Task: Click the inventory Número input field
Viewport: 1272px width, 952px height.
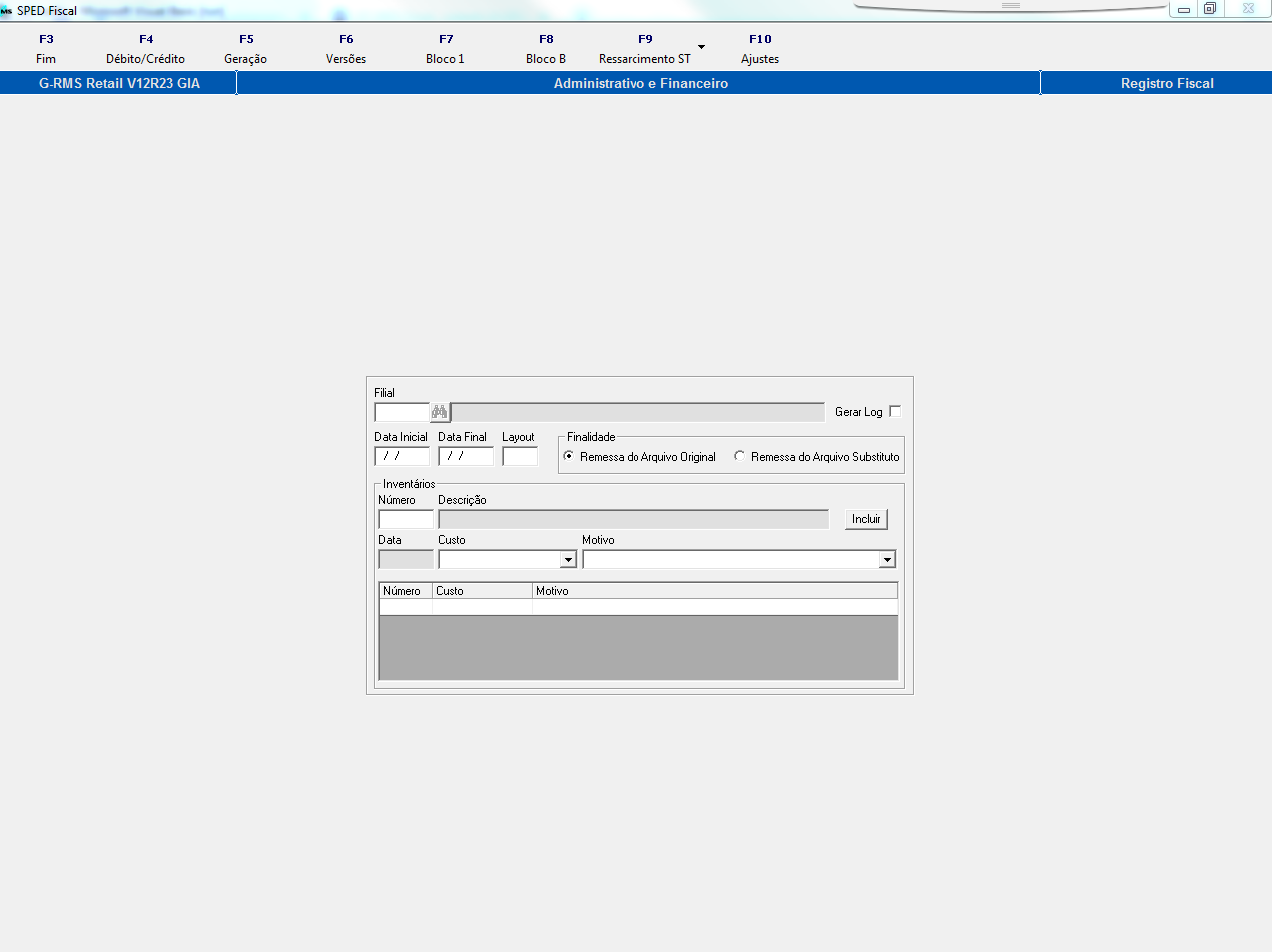Action: click(406, 519)
